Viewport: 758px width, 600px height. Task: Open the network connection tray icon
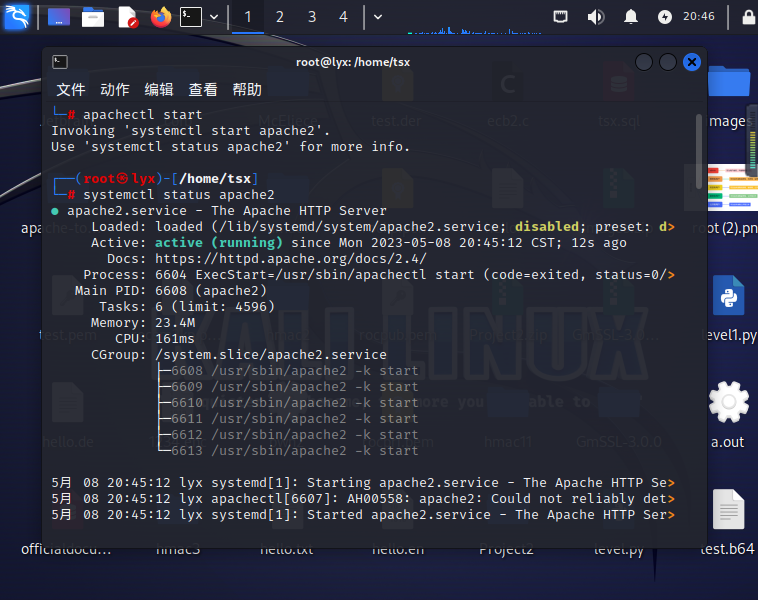point(560,17)
